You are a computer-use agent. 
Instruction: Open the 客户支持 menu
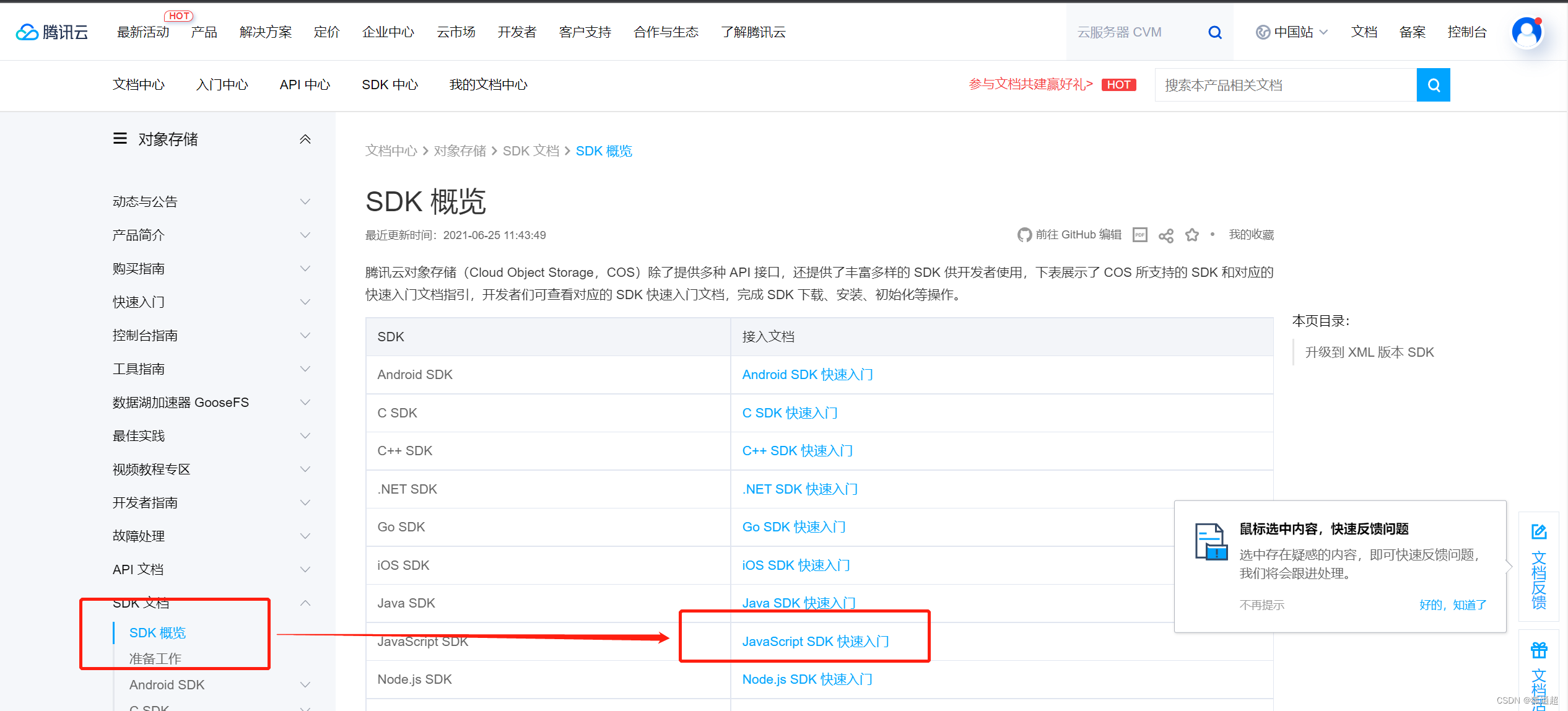(585, 32)
